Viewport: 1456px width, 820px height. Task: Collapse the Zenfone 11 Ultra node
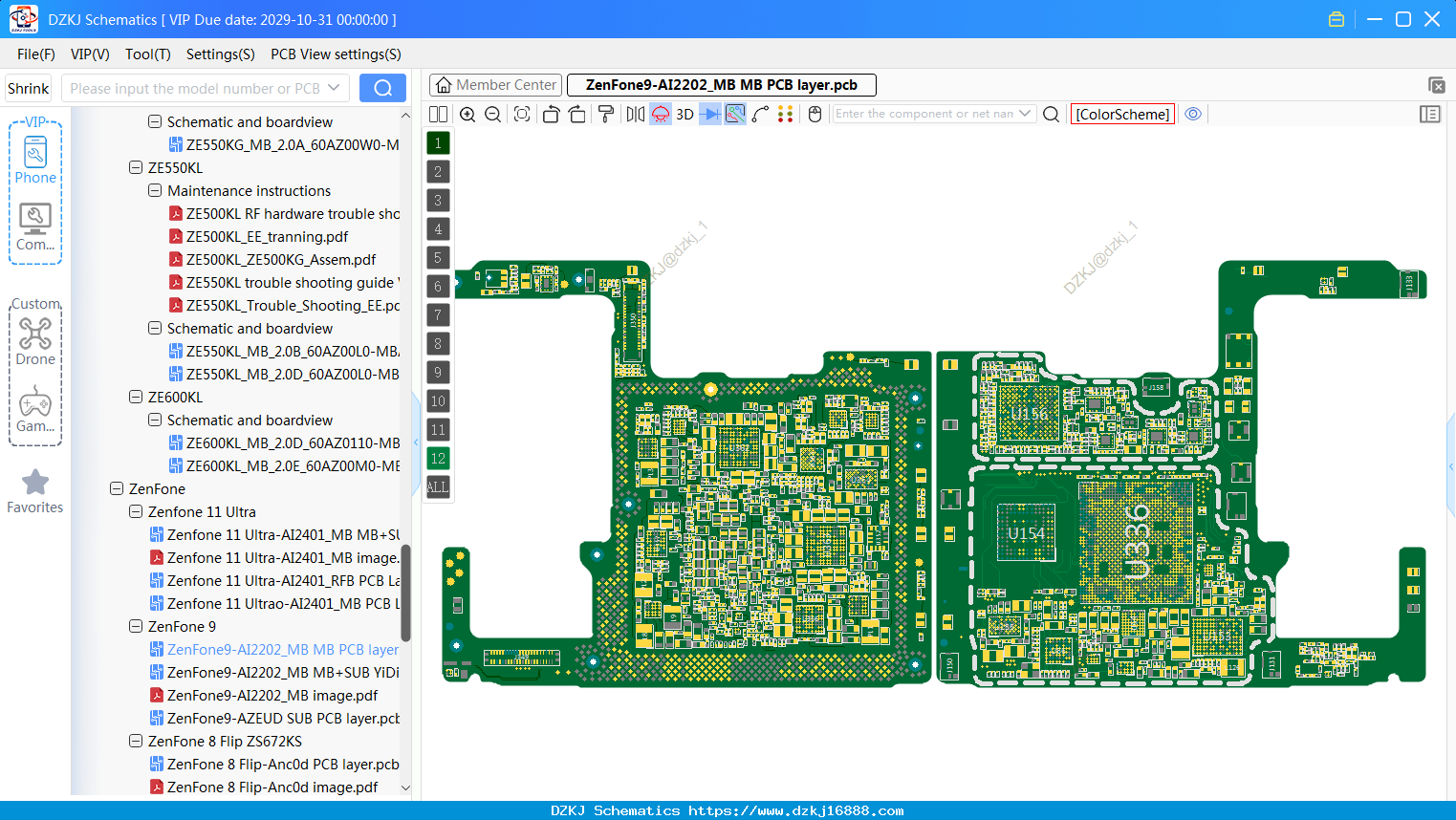[136, 511]
